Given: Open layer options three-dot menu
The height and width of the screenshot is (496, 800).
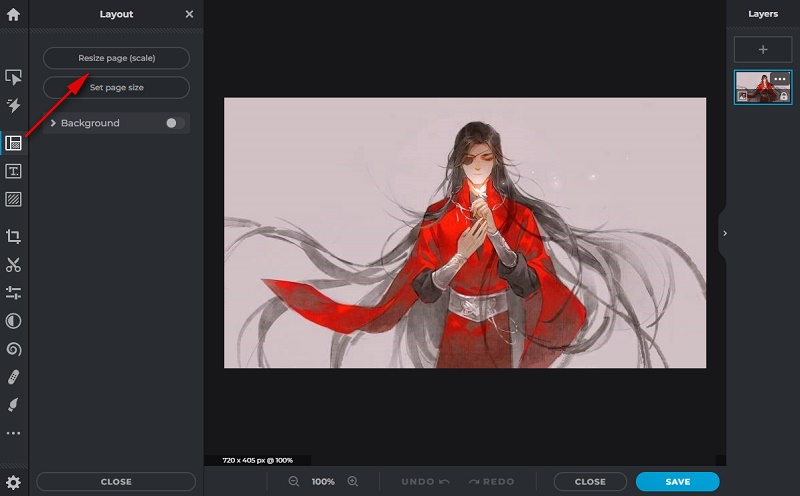Looking at the screenshot, I should 780,79.
